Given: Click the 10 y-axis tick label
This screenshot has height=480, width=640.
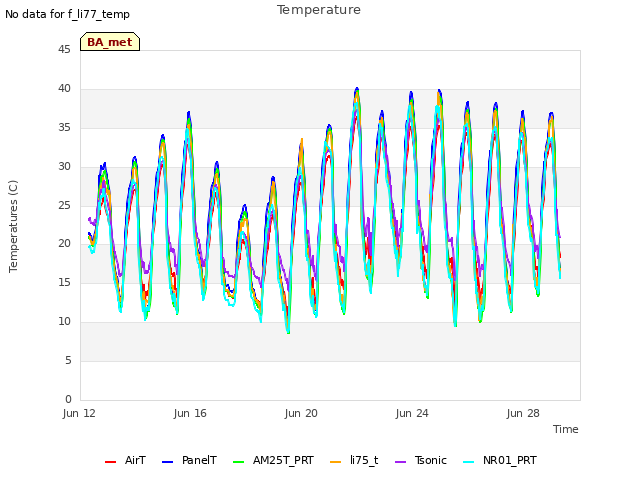Looking at the screenshot, I should click(64, 322).
